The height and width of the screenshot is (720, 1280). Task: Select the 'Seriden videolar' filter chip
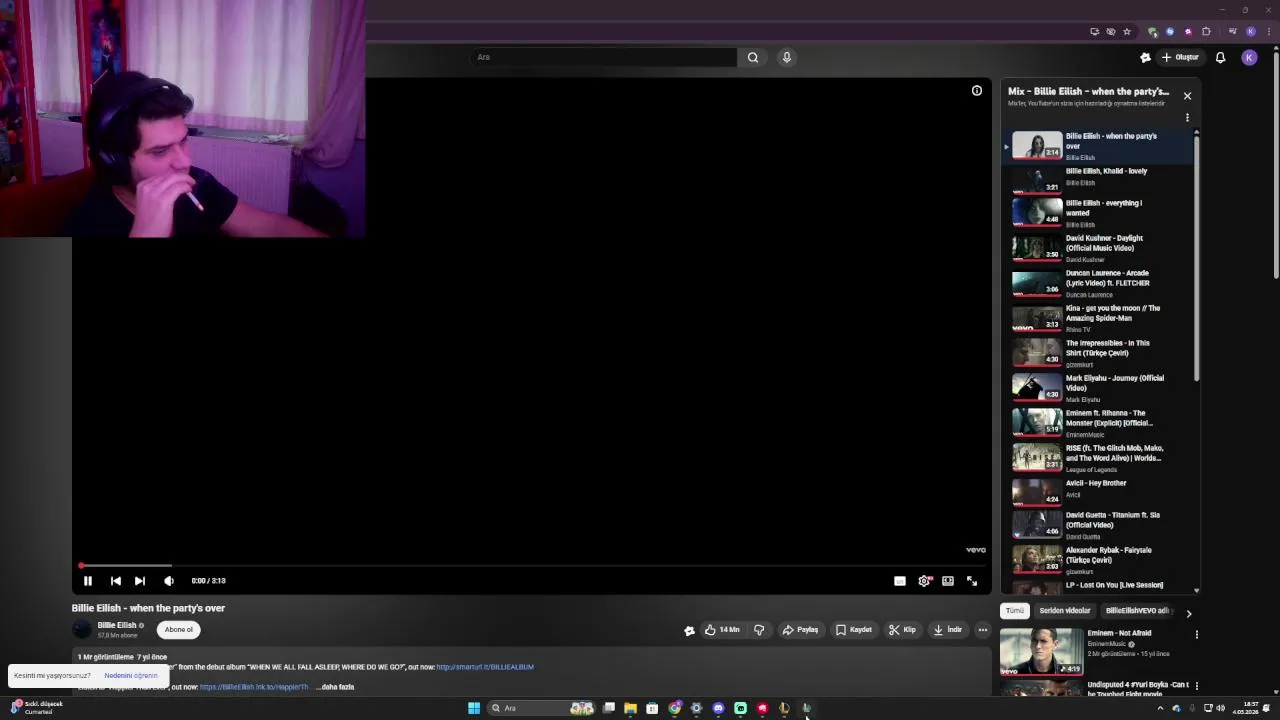pos(1065,611)
